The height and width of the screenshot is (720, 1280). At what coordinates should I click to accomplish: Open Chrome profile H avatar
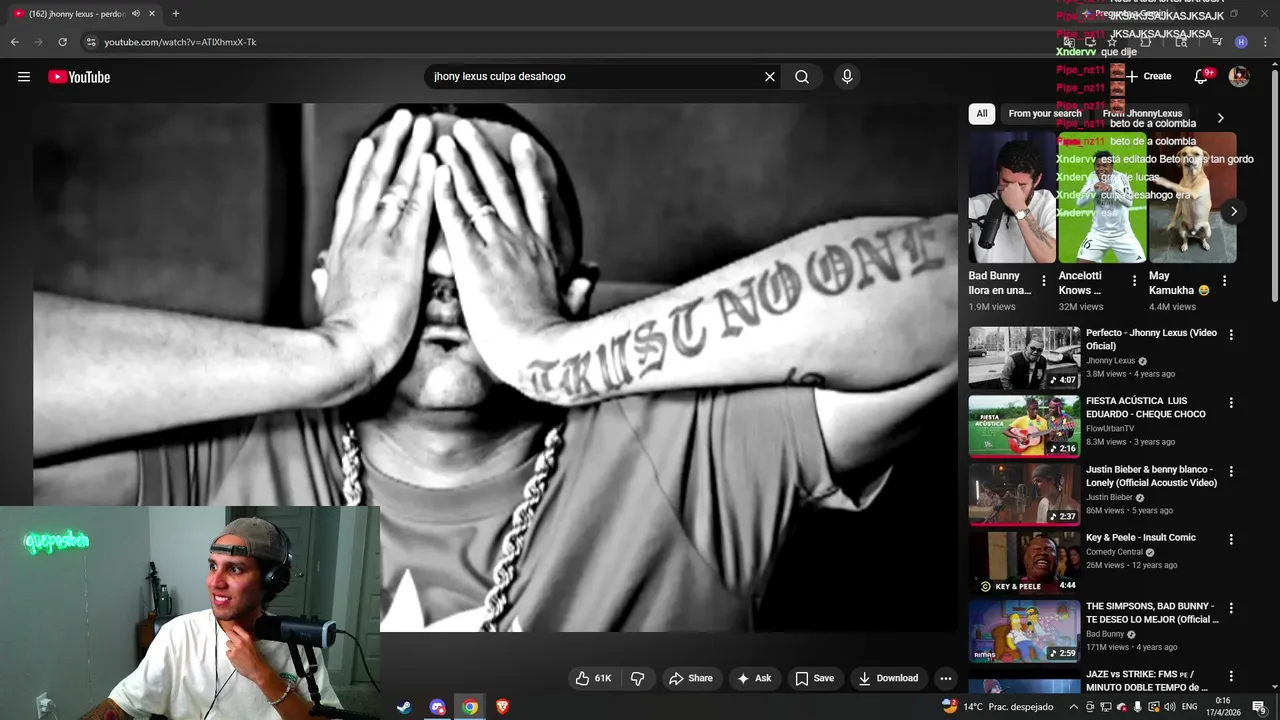(1241, 42)
